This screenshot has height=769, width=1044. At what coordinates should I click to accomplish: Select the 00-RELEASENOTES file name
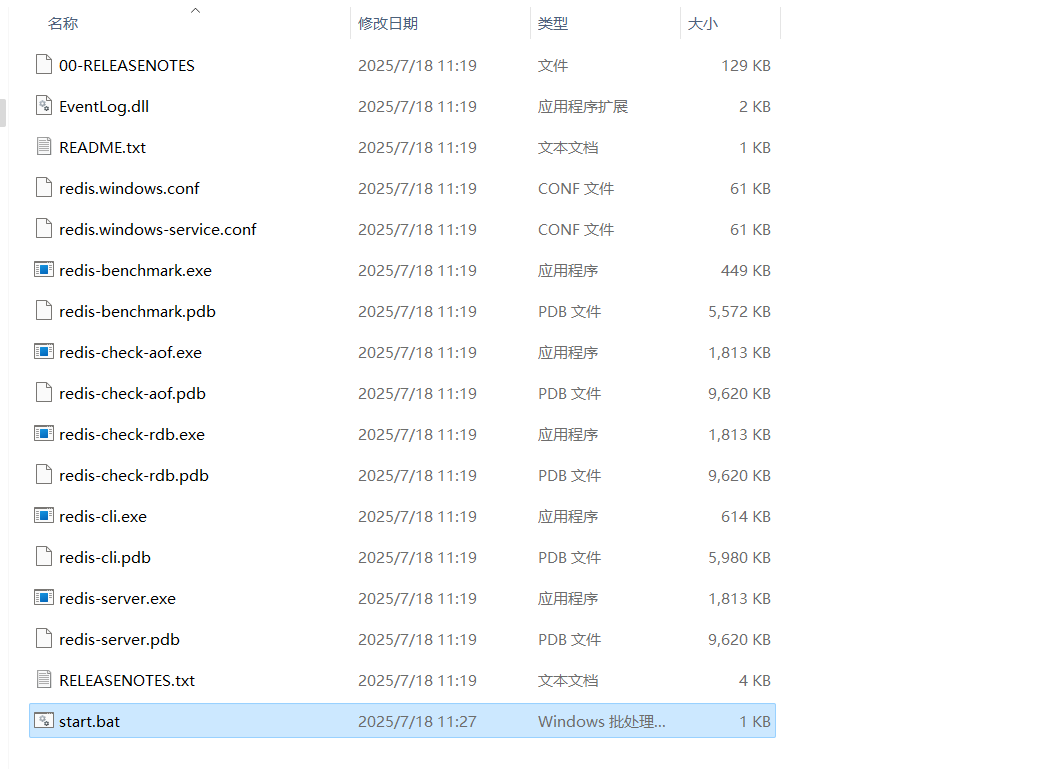pos(127,65)
